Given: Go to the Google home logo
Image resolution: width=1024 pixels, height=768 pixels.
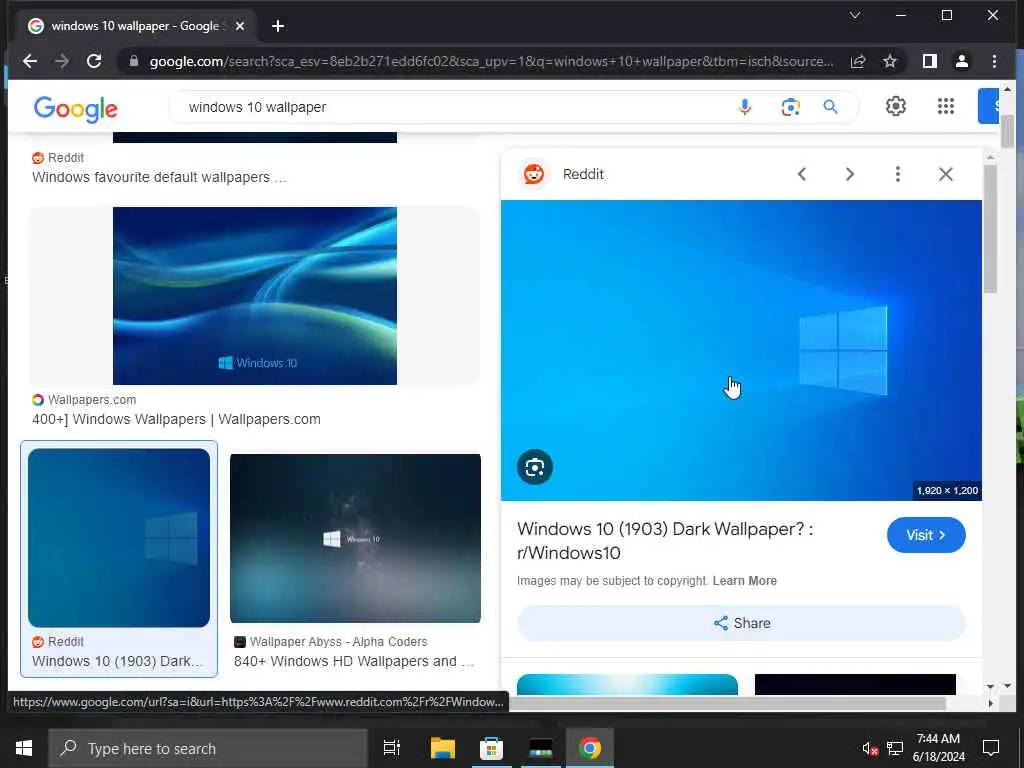Looking at the screenshot, I should [76, 109].
